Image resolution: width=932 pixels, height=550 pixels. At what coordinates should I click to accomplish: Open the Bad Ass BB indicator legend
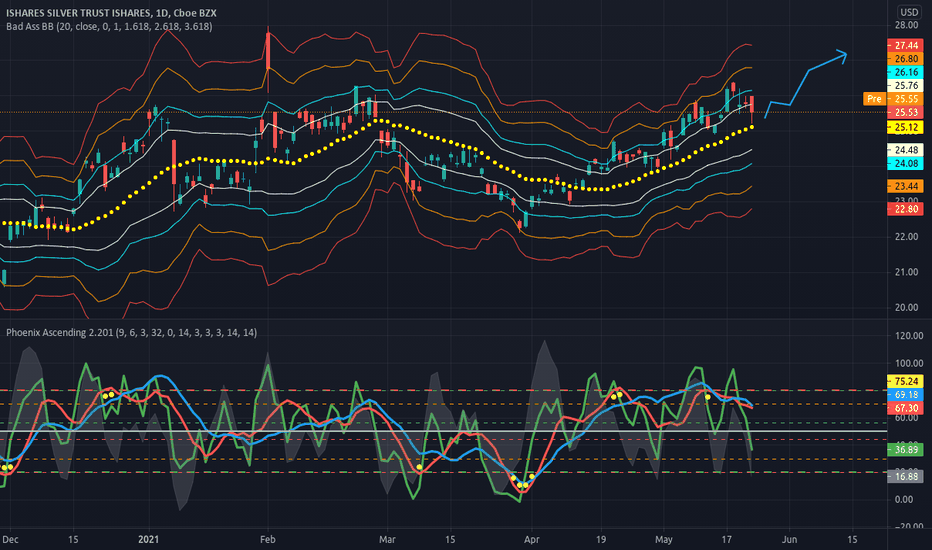[109, 26]
